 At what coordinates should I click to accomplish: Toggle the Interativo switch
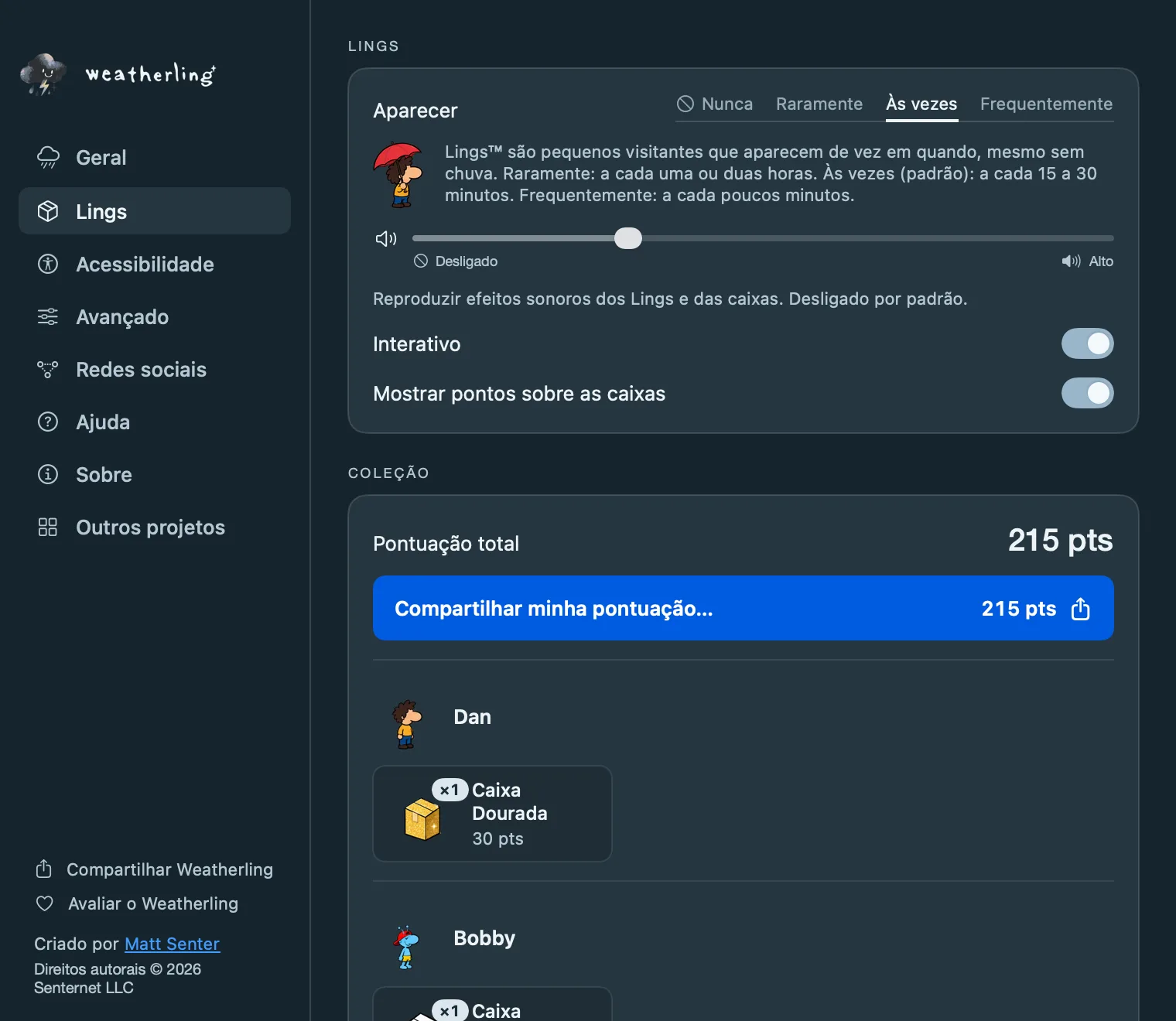(x=1087, y=343)
